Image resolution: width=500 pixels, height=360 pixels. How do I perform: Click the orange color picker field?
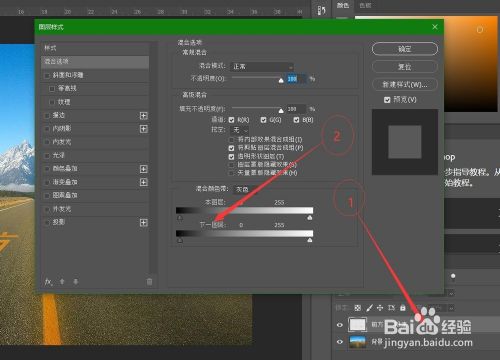point(470,63)
